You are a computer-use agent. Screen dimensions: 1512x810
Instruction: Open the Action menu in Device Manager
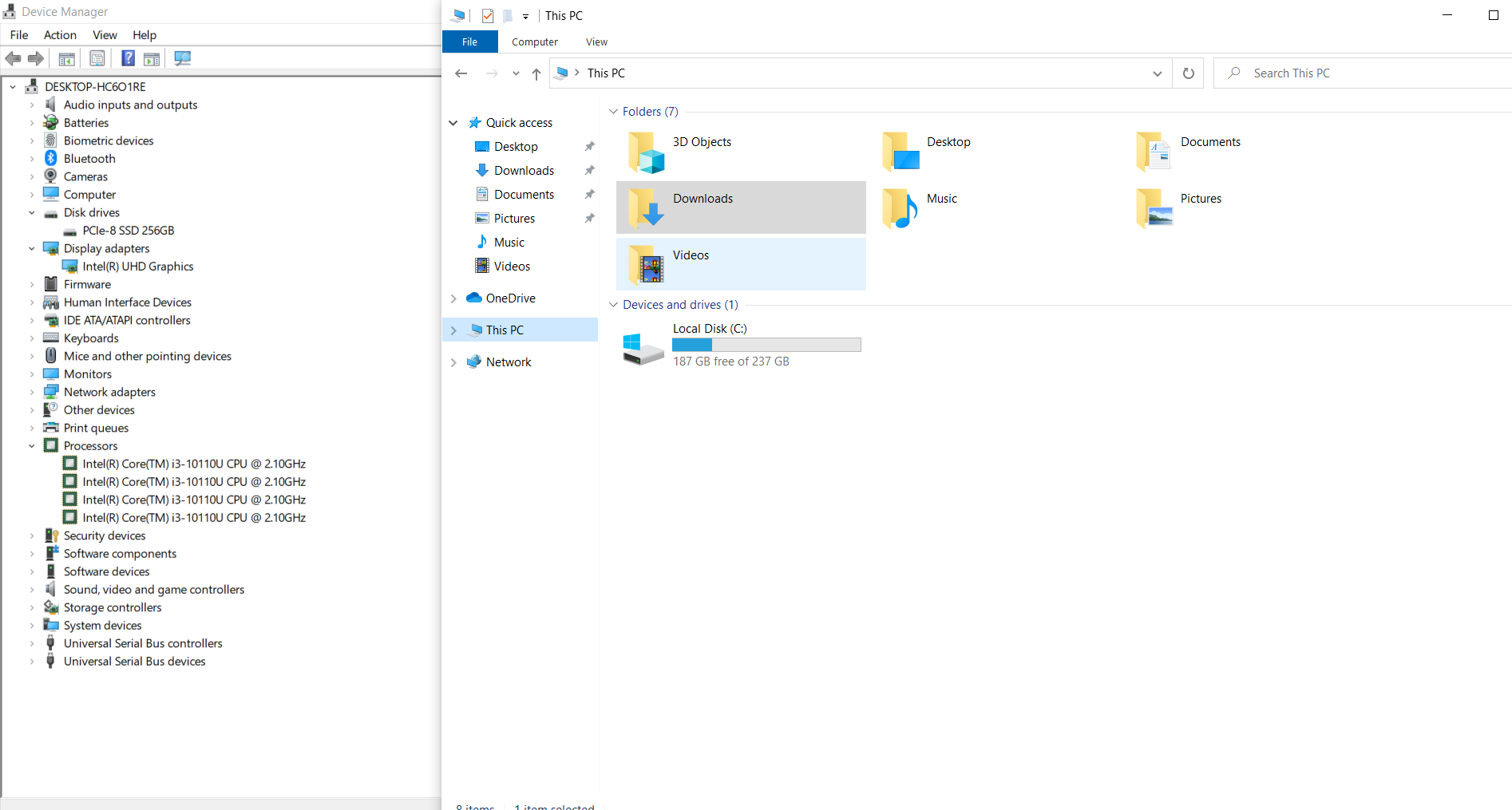[x=60, y=35]
